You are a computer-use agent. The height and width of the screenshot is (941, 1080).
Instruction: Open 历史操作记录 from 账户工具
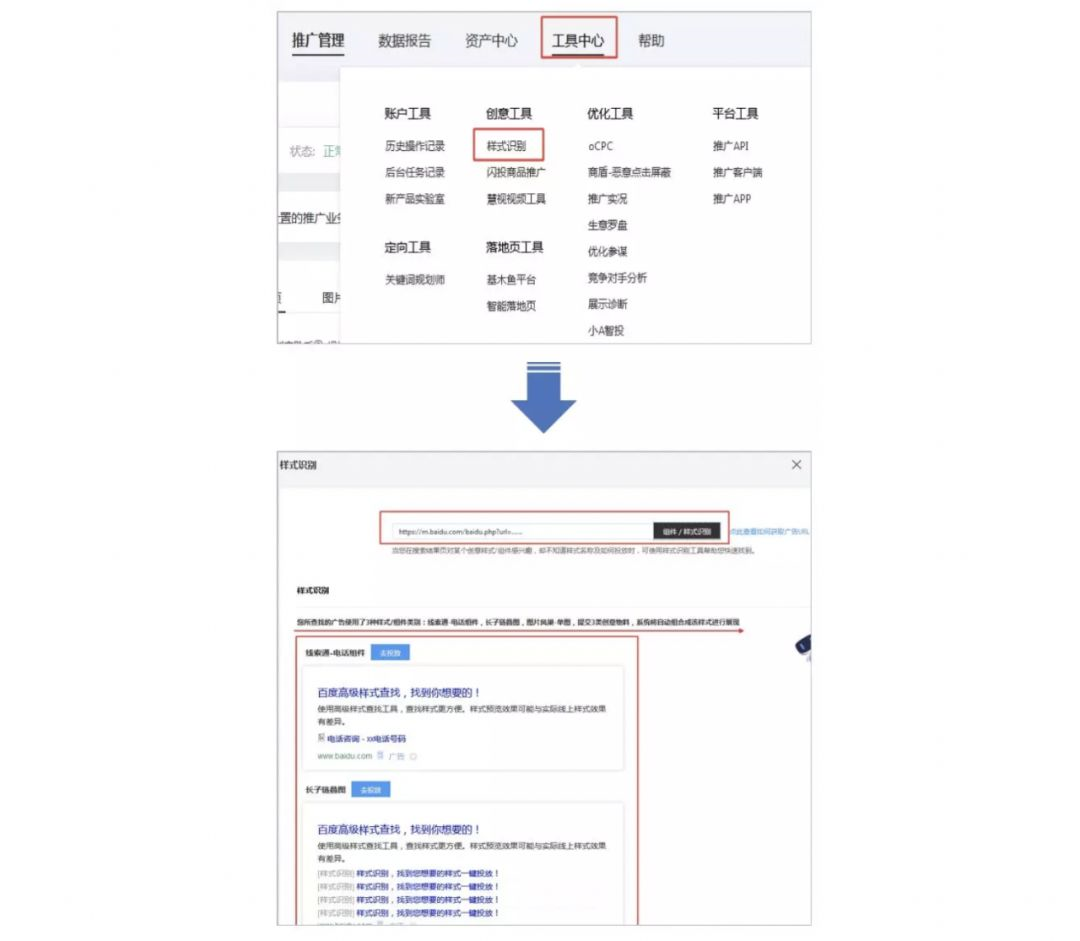415,146
